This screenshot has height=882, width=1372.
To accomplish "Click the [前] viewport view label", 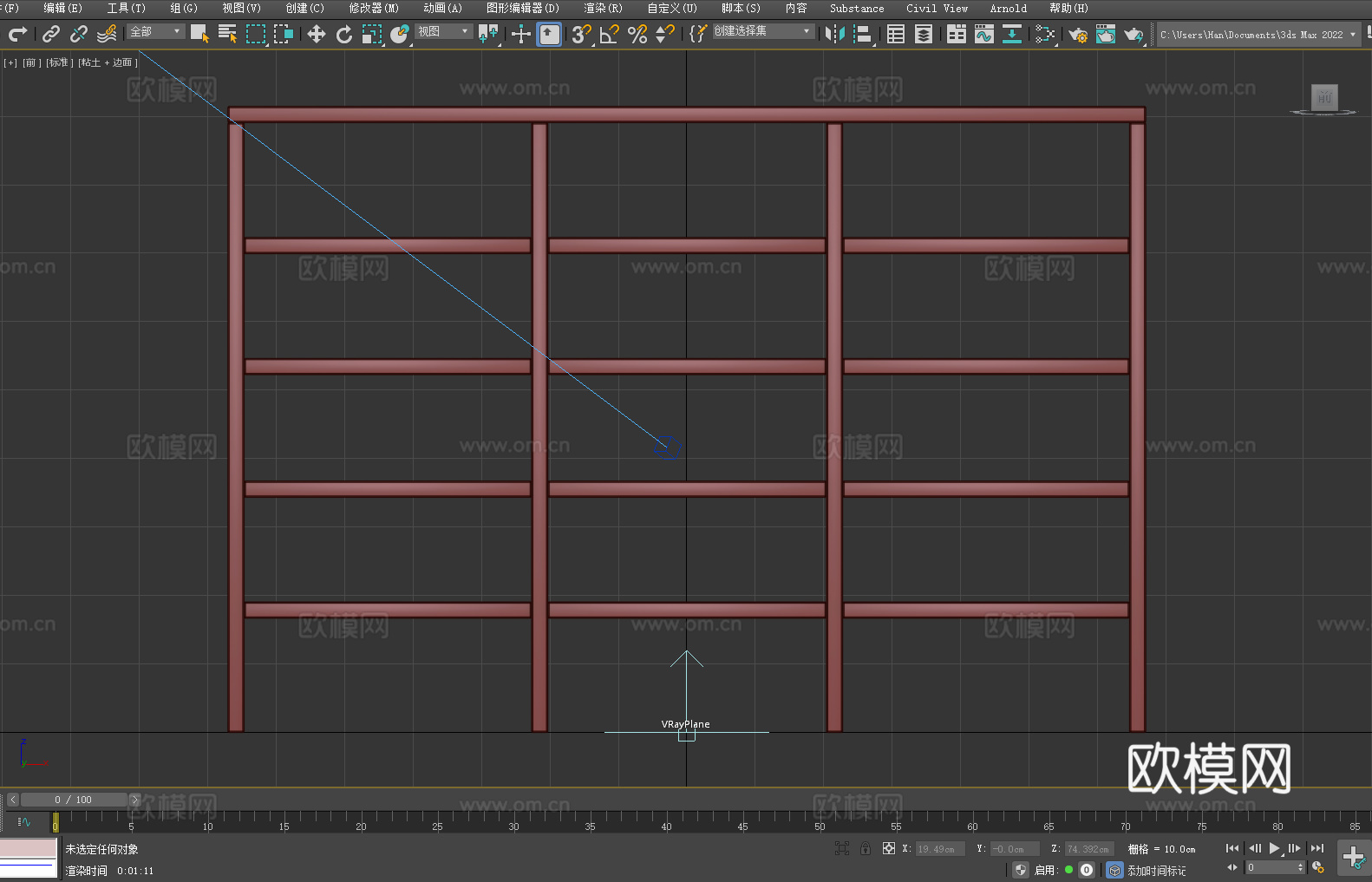I will click(31, 62).
